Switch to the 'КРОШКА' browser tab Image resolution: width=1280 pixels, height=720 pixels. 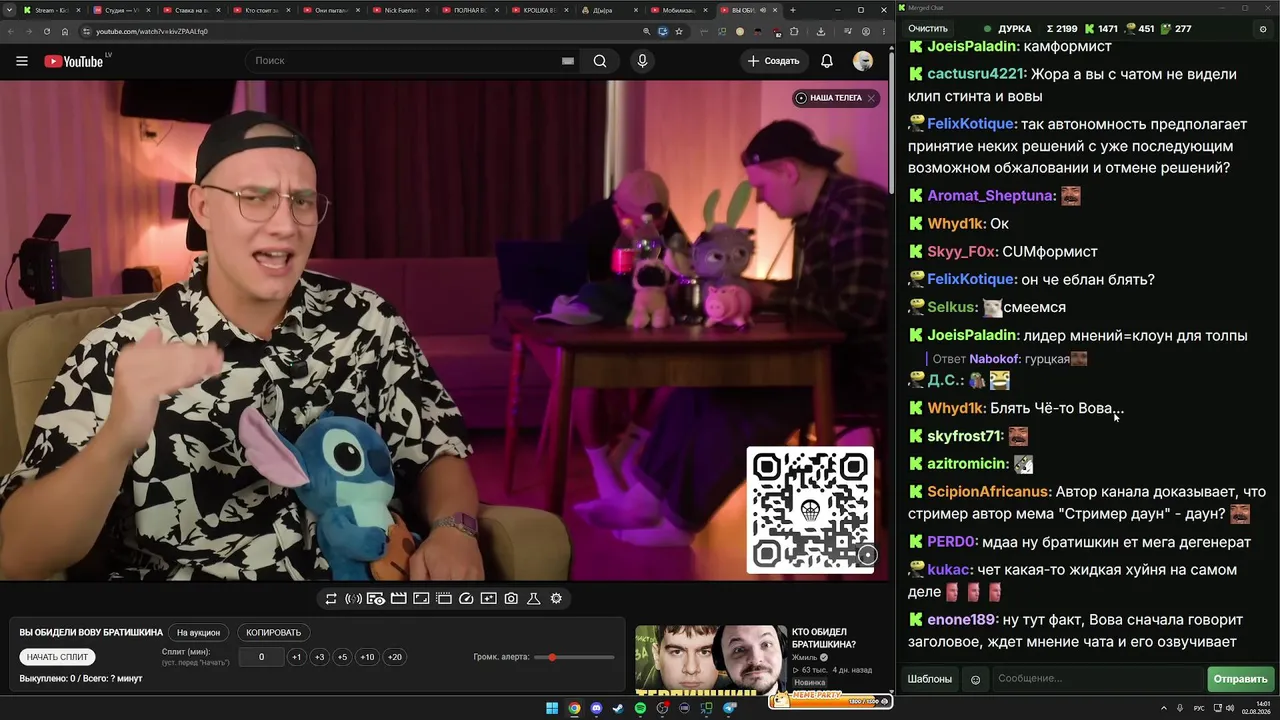pos(542,10)
